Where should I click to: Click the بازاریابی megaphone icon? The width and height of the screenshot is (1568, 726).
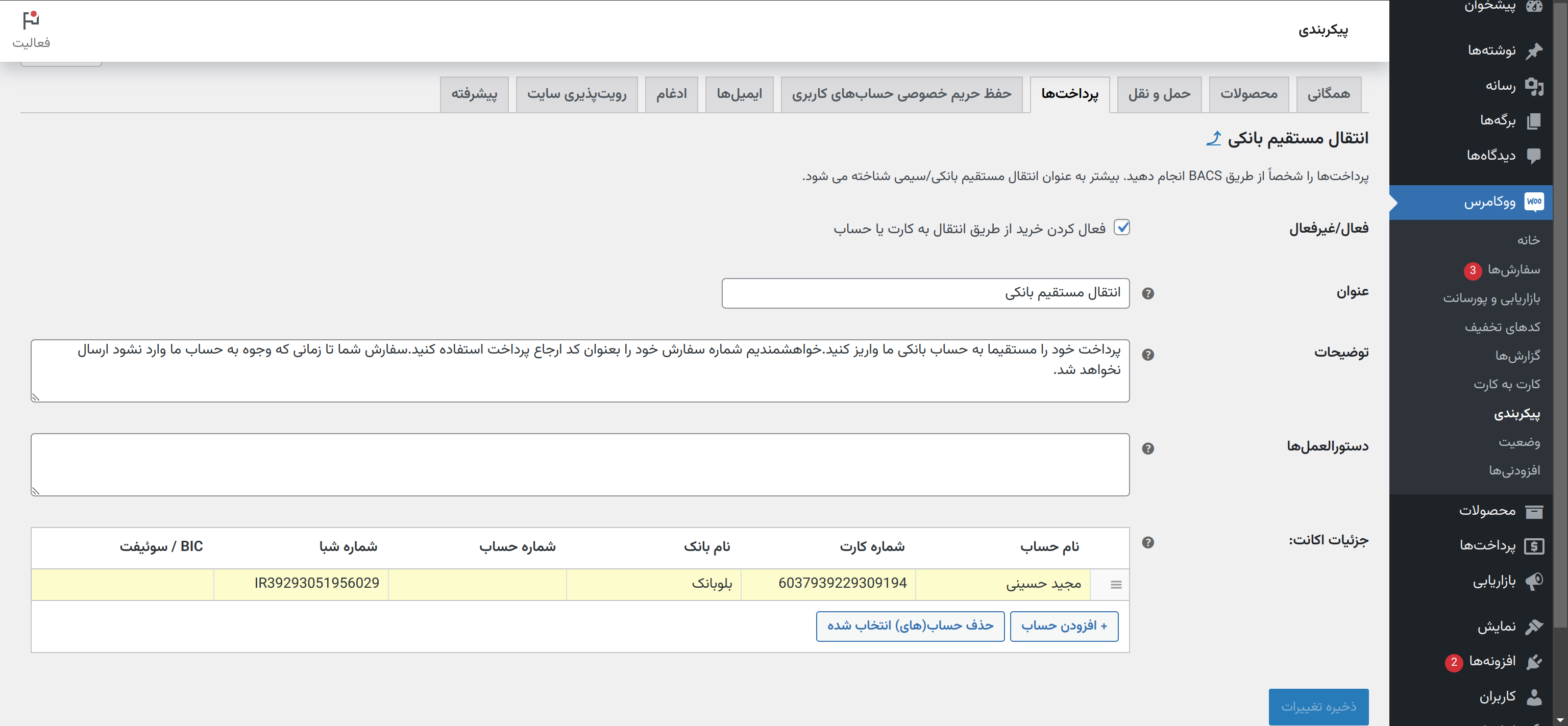tap(1534, 581)
